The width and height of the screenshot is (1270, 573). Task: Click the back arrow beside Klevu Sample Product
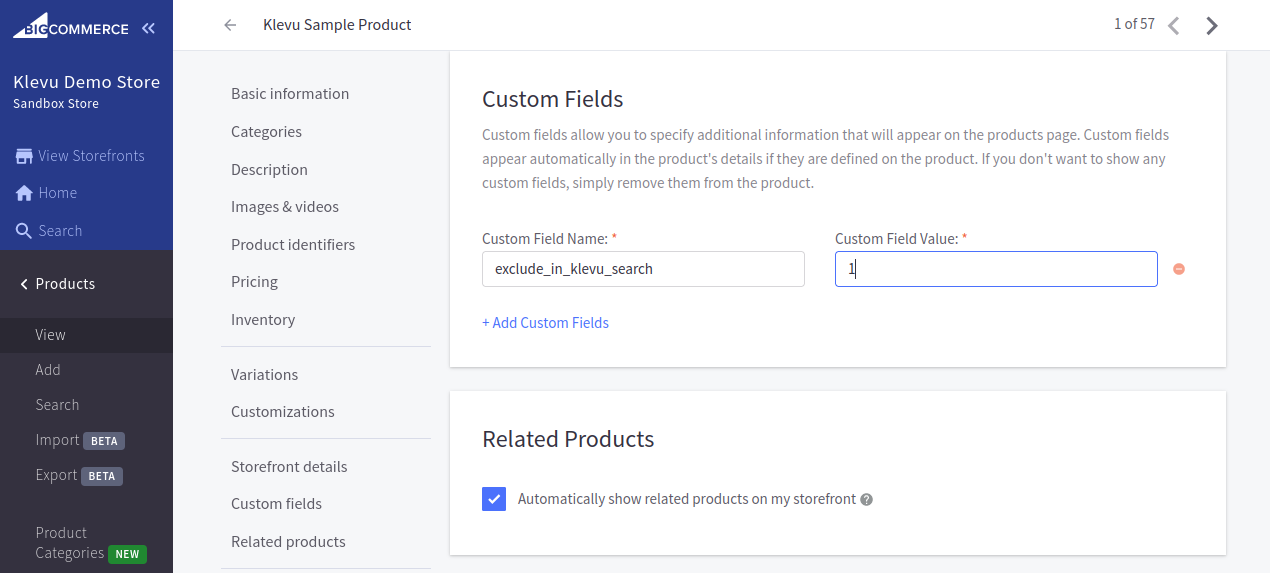click(230, 25)
